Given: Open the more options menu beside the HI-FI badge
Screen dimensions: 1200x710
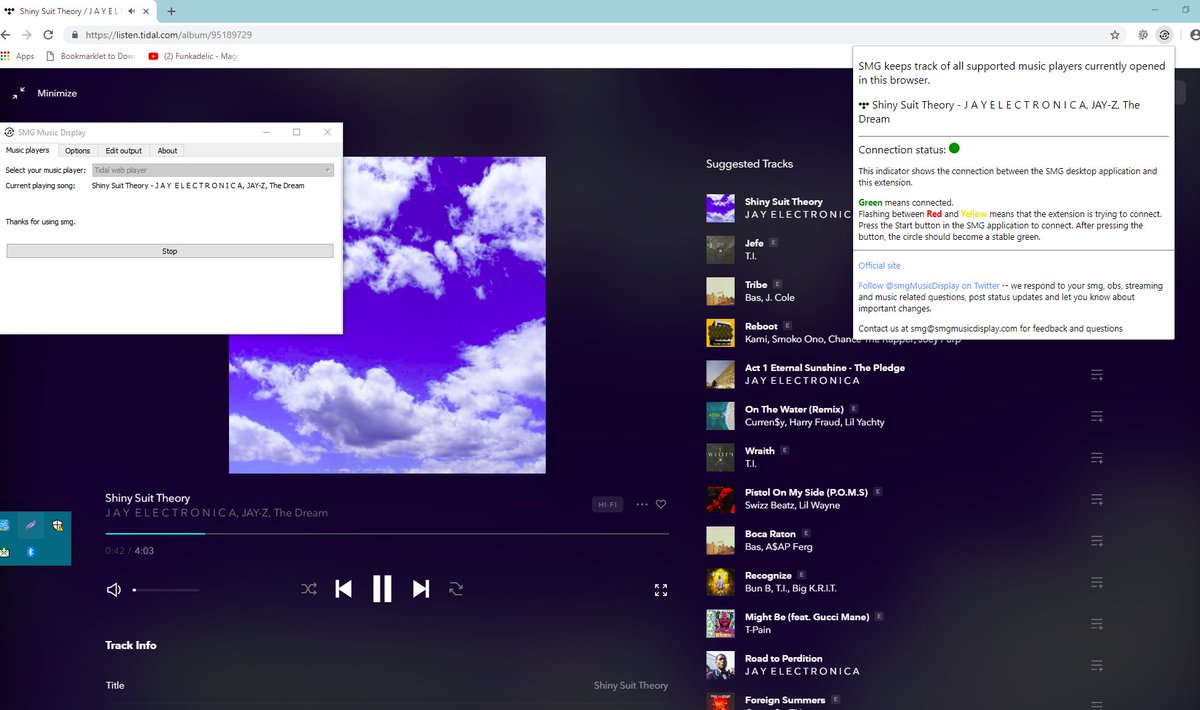Looking at the screenshot, I should 642,504.
